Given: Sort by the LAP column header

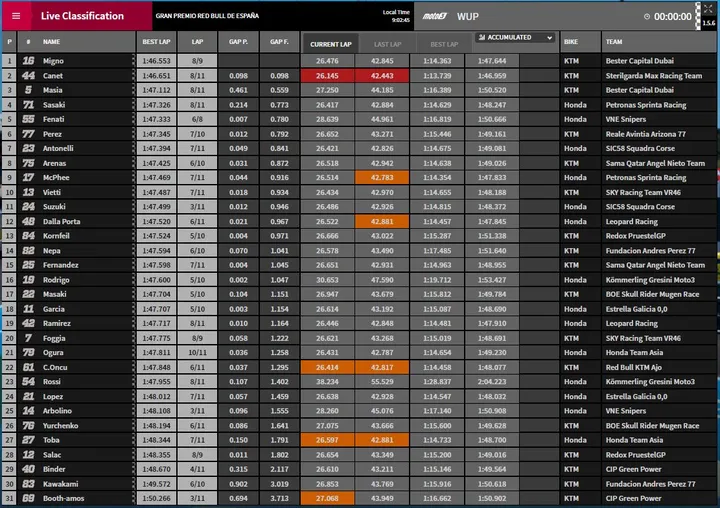Looking at the screenshot, I should pos(197,42).
